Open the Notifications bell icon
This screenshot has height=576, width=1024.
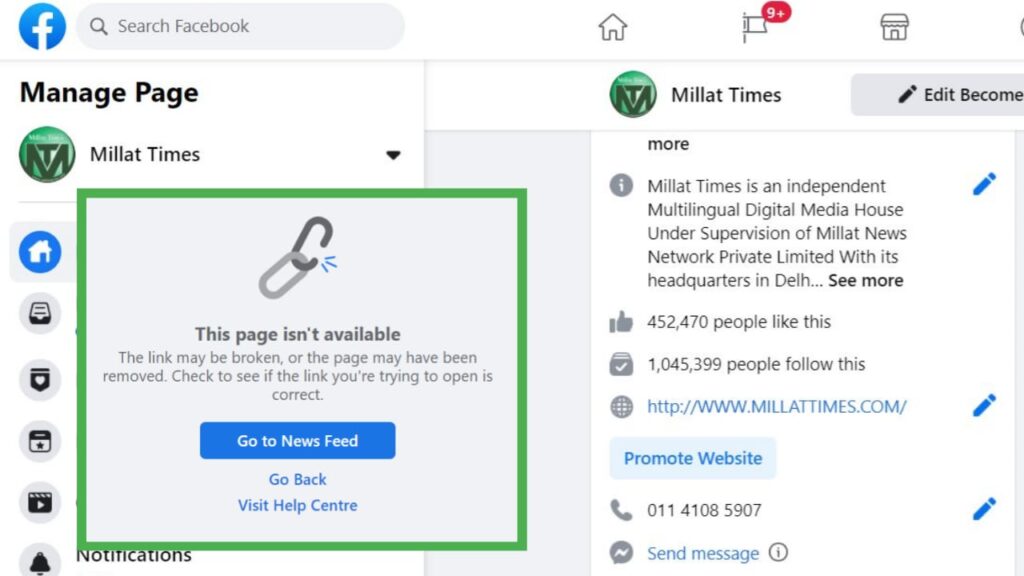(x=40, y=561)
